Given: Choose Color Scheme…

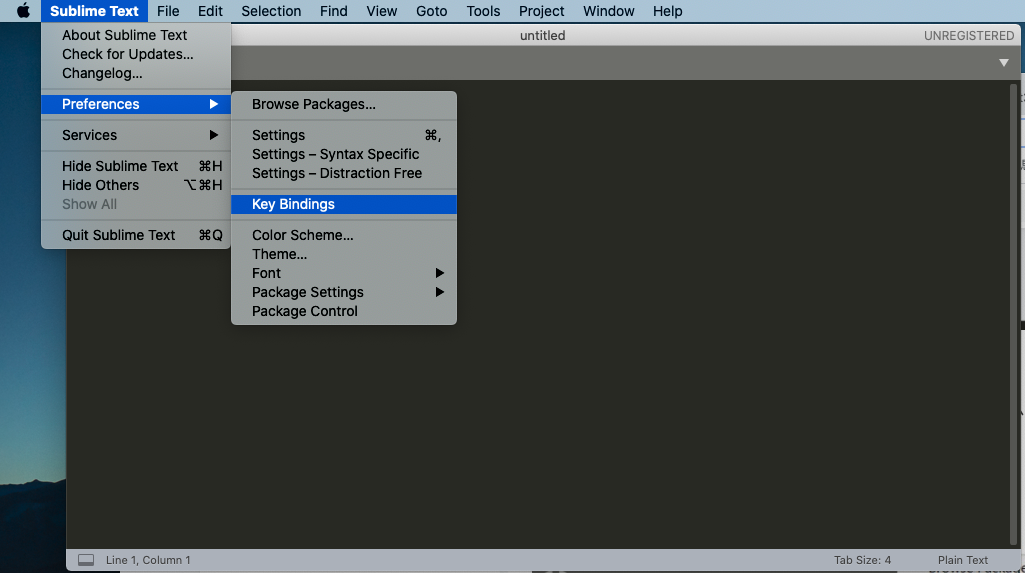Looking at the screenshot, I should (x=344, y=235).
